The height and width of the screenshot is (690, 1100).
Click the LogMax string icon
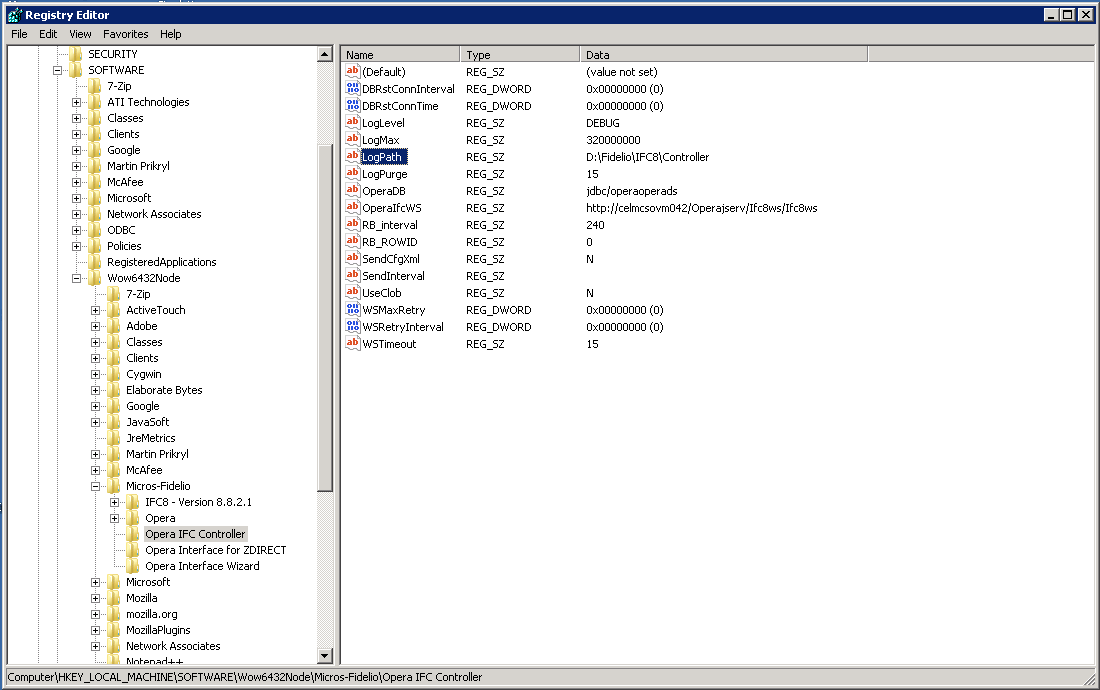[352, 140]
